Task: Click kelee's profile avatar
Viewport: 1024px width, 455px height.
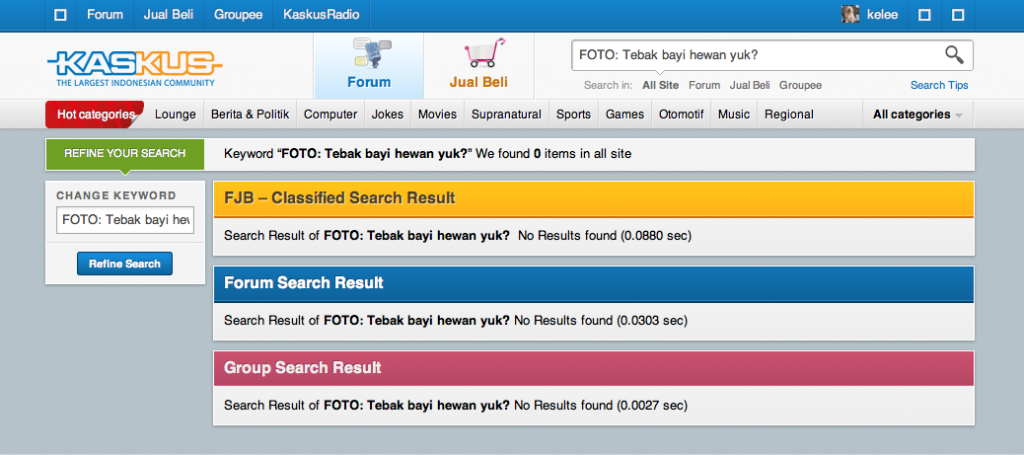Action: point(850,14)
